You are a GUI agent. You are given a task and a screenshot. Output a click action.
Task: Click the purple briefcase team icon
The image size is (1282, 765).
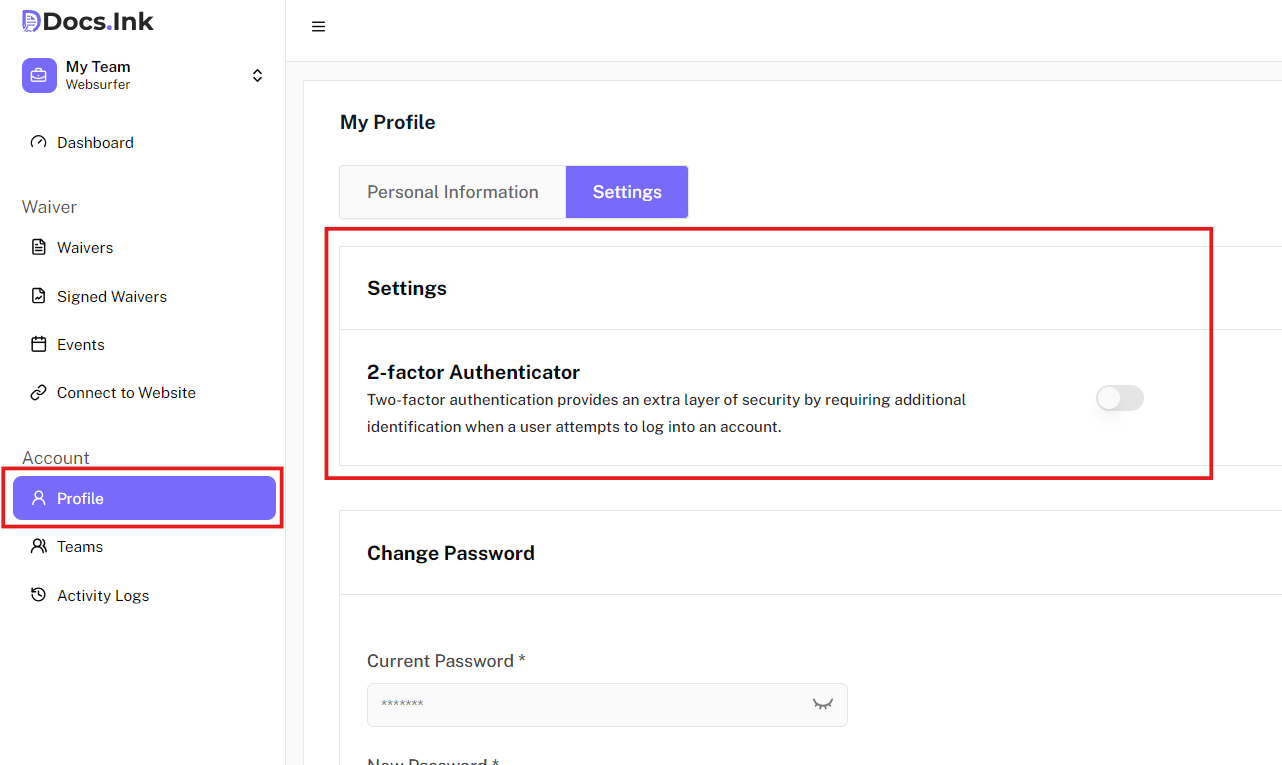tap(39, 75)
